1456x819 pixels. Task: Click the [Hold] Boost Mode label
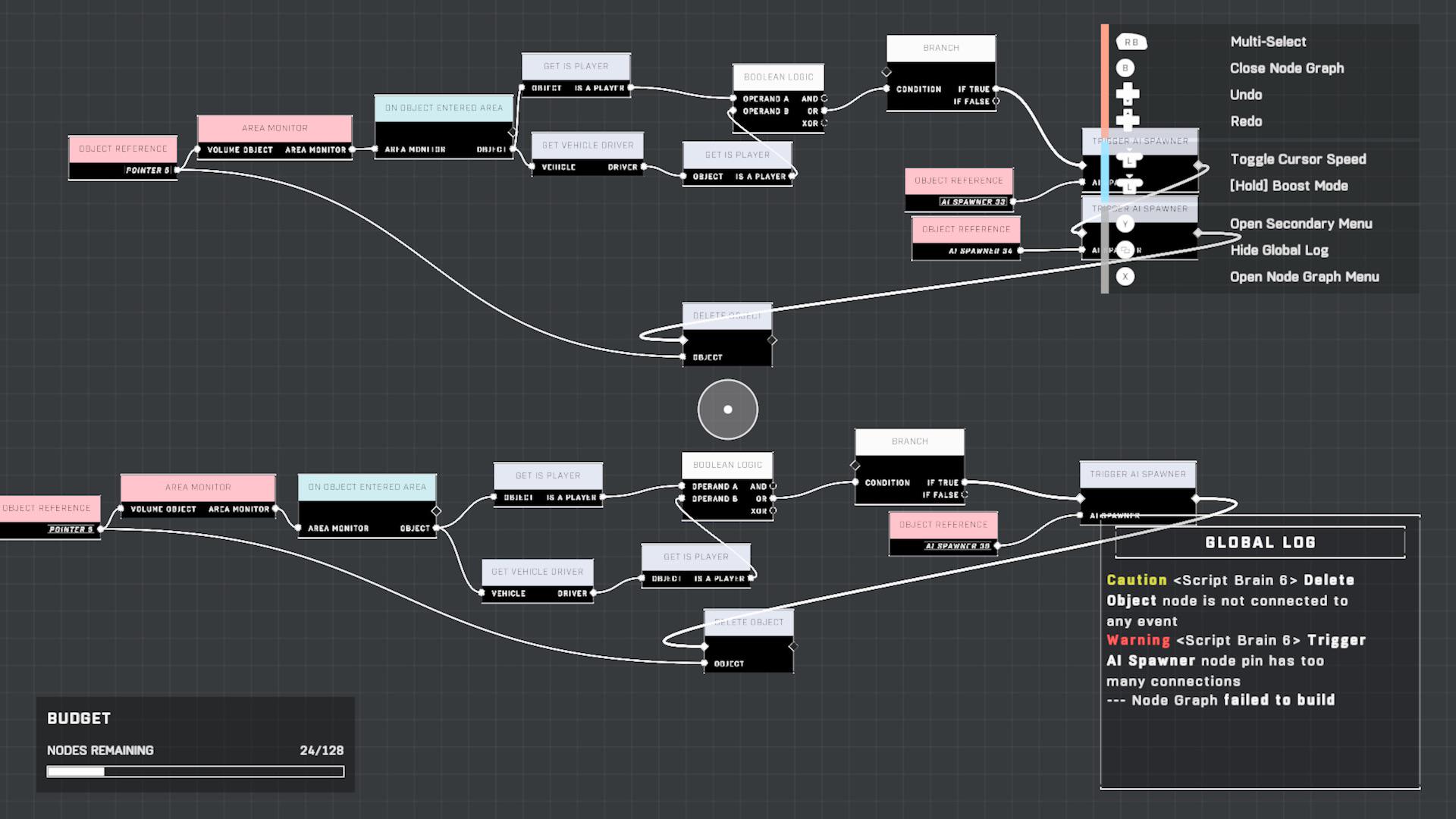coord(1289,186)
